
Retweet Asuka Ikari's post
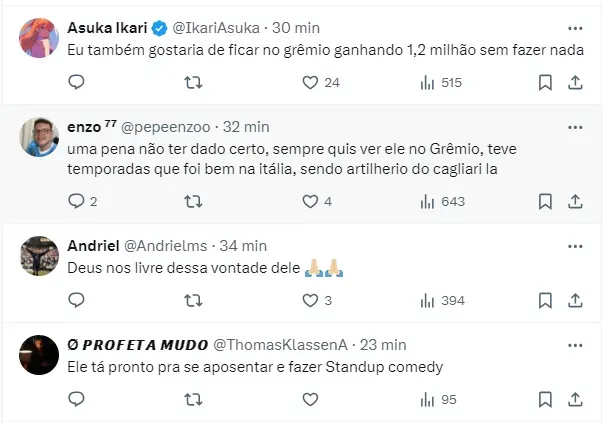pos(193,82)
